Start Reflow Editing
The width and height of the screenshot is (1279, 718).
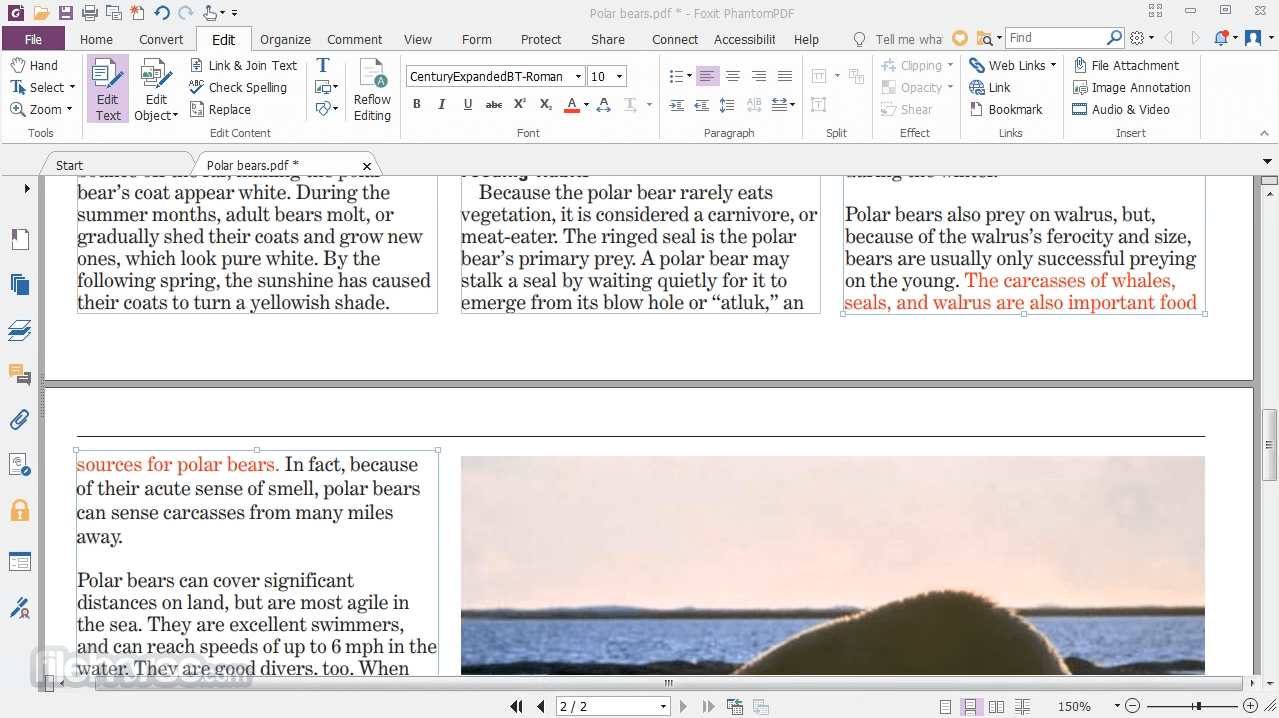pos(372,90)
